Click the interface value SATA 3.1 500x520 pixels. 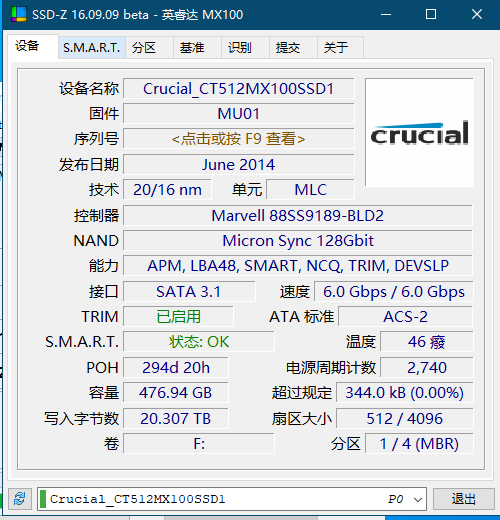[x=189, y=292]
